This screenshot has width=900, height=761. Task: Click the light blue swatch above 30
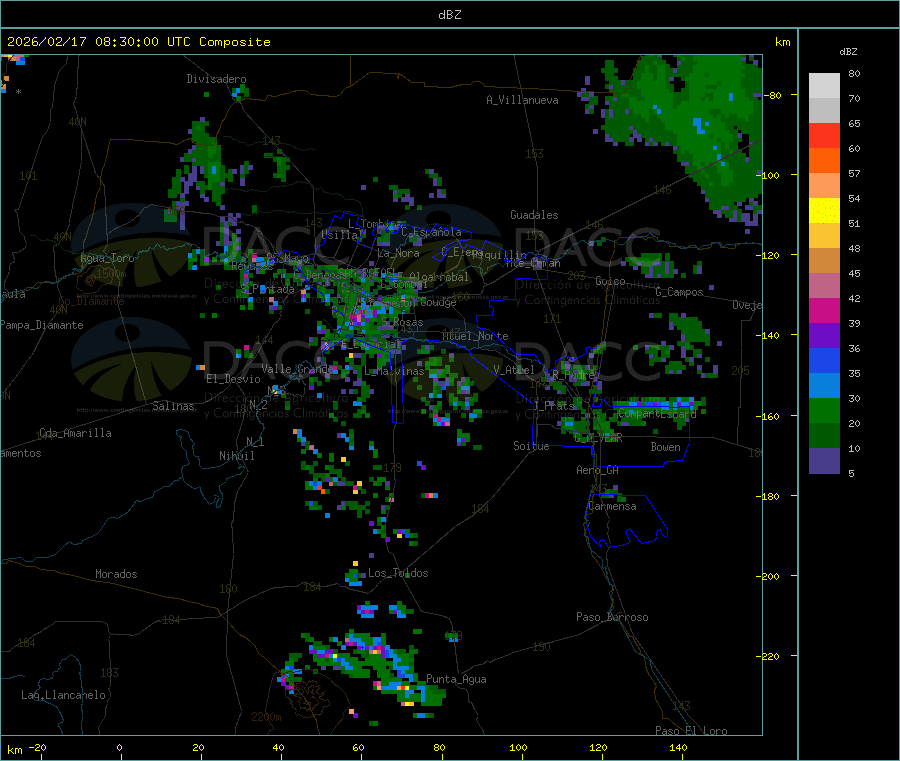pyautogui.click(x=824, y=386)
